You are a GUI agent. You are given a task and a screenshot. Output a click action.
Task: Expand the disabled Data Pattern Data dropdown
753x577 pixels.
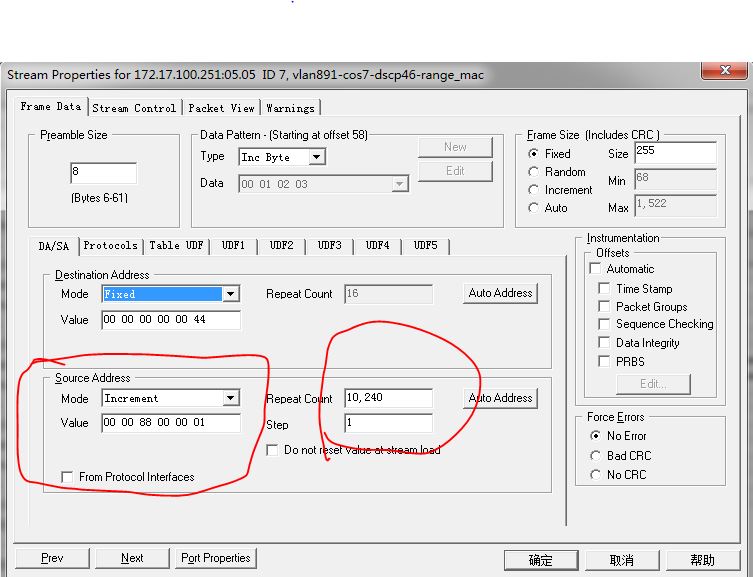pos(399,184)
